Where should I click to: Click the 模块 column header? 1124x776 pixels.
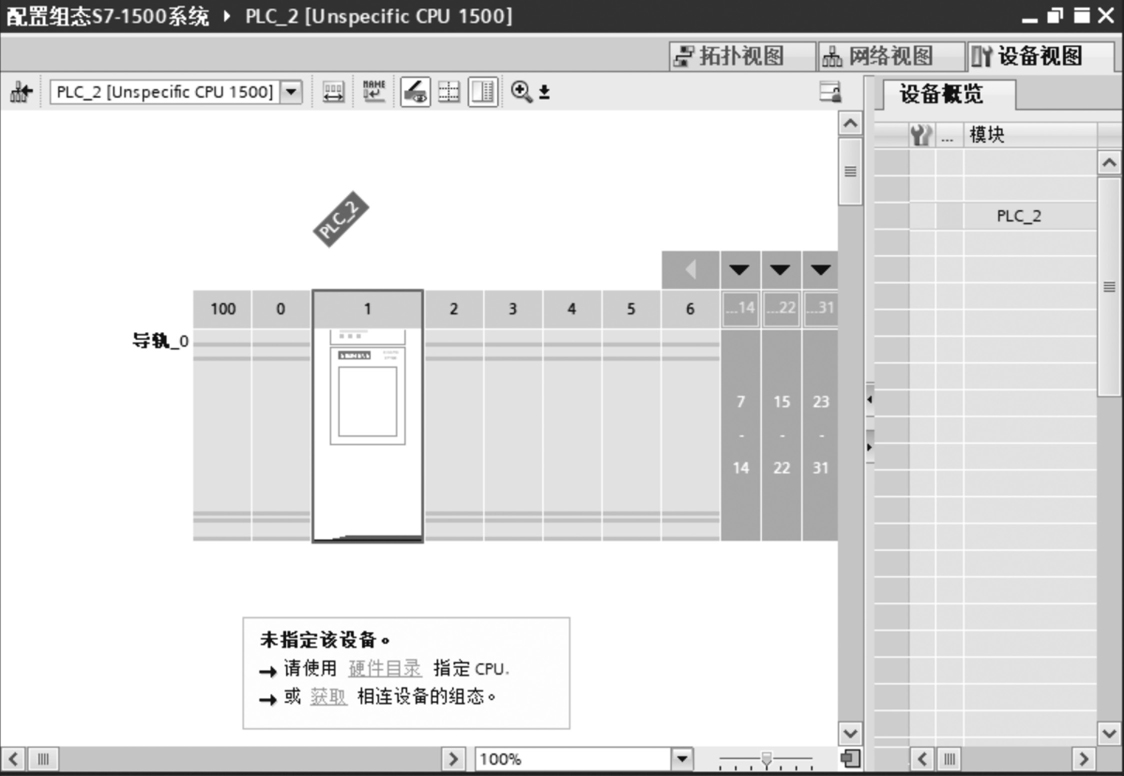[x=1030, y=135]
